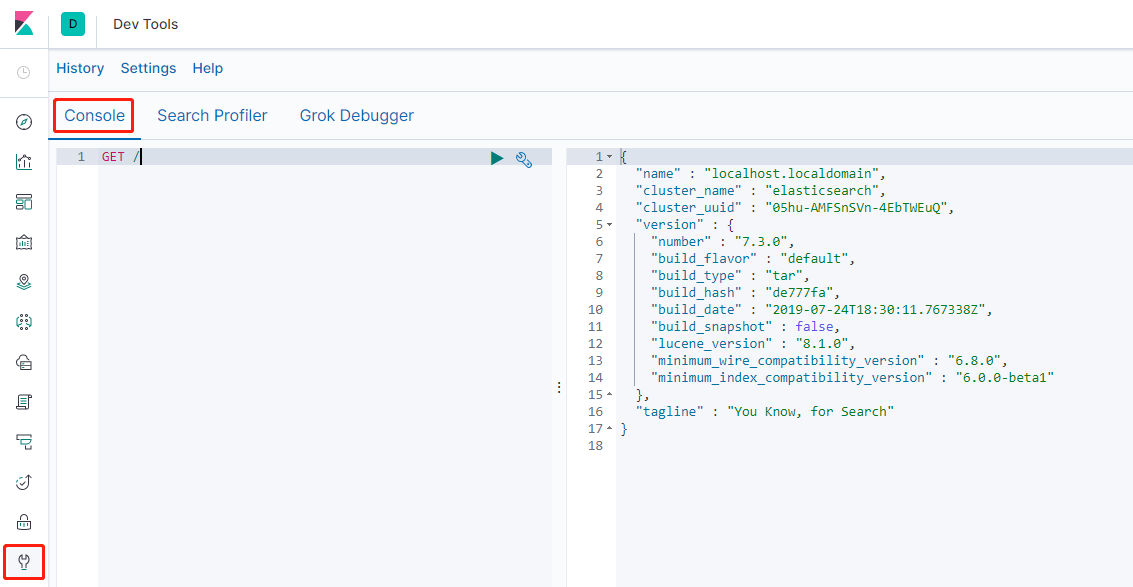Open the space selector avatar D
Screen dimensions: 1133x587
tap(73, 24)
